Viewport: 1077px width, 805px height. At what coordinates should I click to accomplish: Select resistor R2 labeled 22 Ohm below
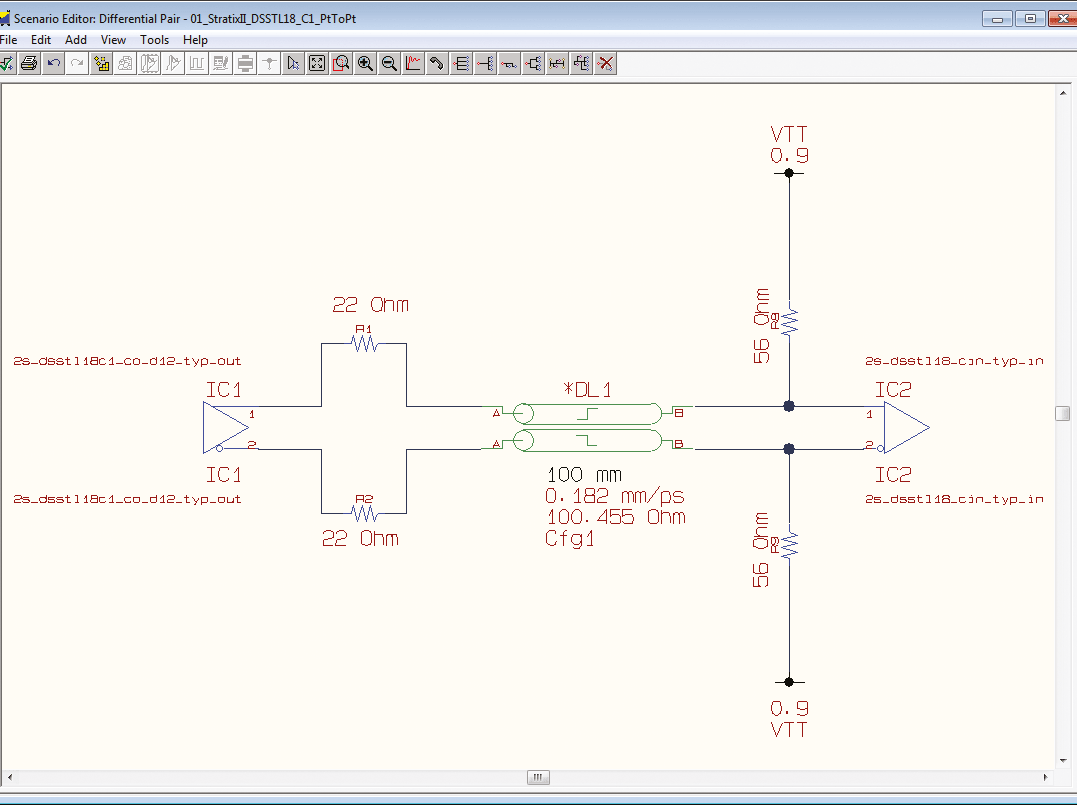click(x=364, y=512)
